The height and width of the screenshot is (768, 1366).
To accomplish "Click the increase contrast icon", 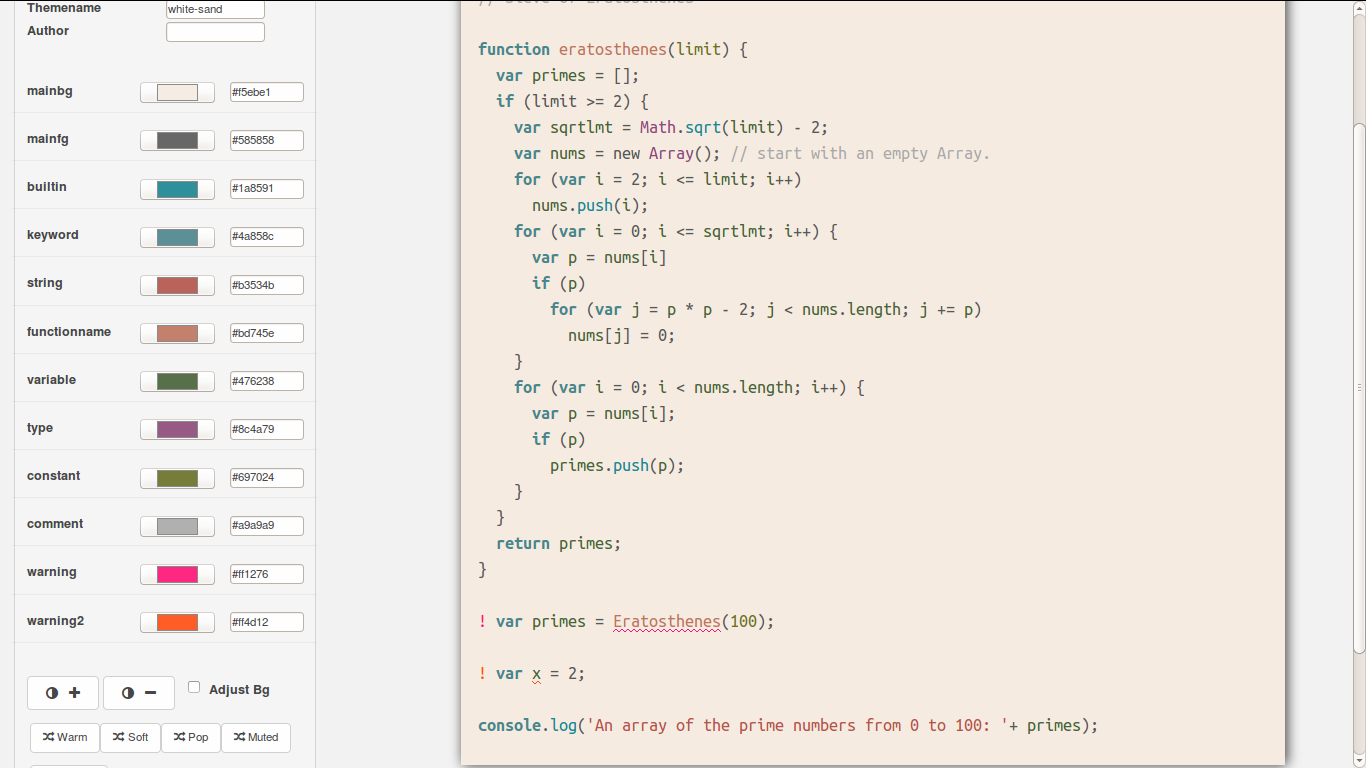I will 62,692.
